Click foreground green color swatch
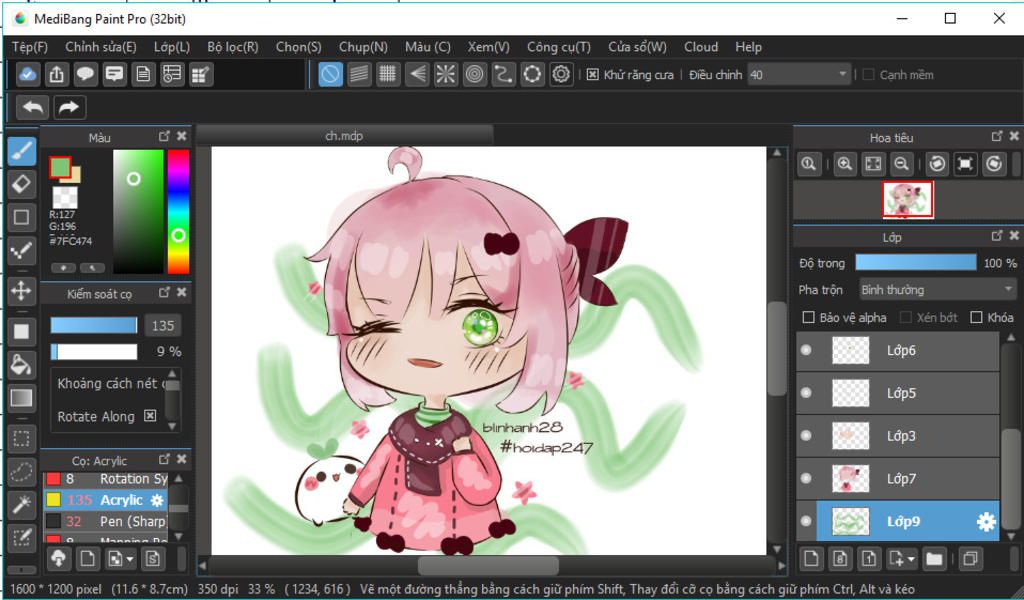Image resolution: width=1024 pixels, height=600 pixels. click(x=60, y=168)
